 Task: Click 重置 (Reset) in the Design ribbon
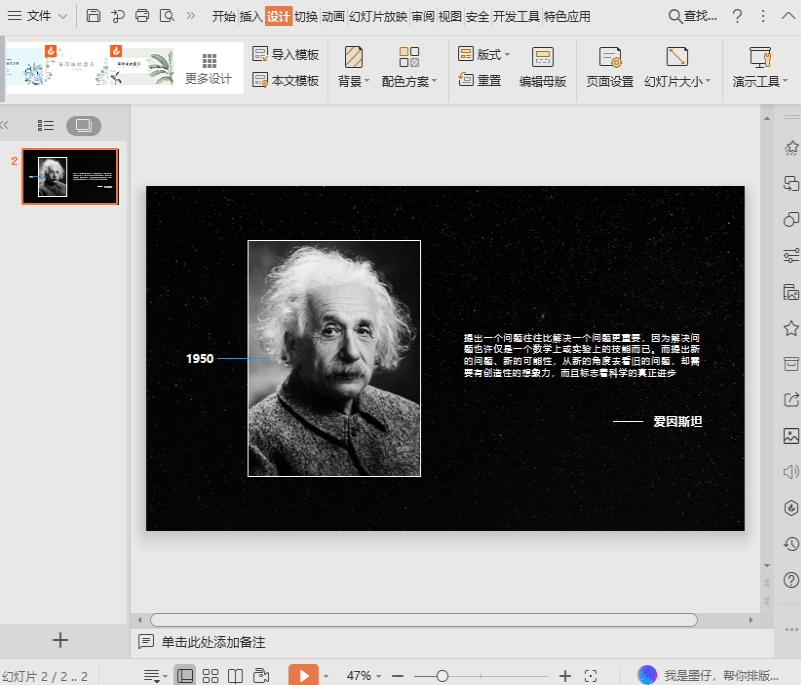point(489,81)
